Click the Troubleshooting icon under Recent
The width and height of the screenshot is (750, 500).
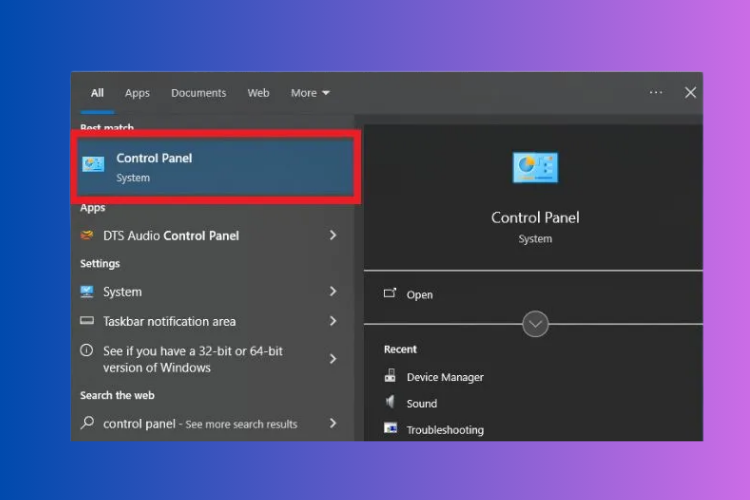pyautogui.click(x=390, y=428)
